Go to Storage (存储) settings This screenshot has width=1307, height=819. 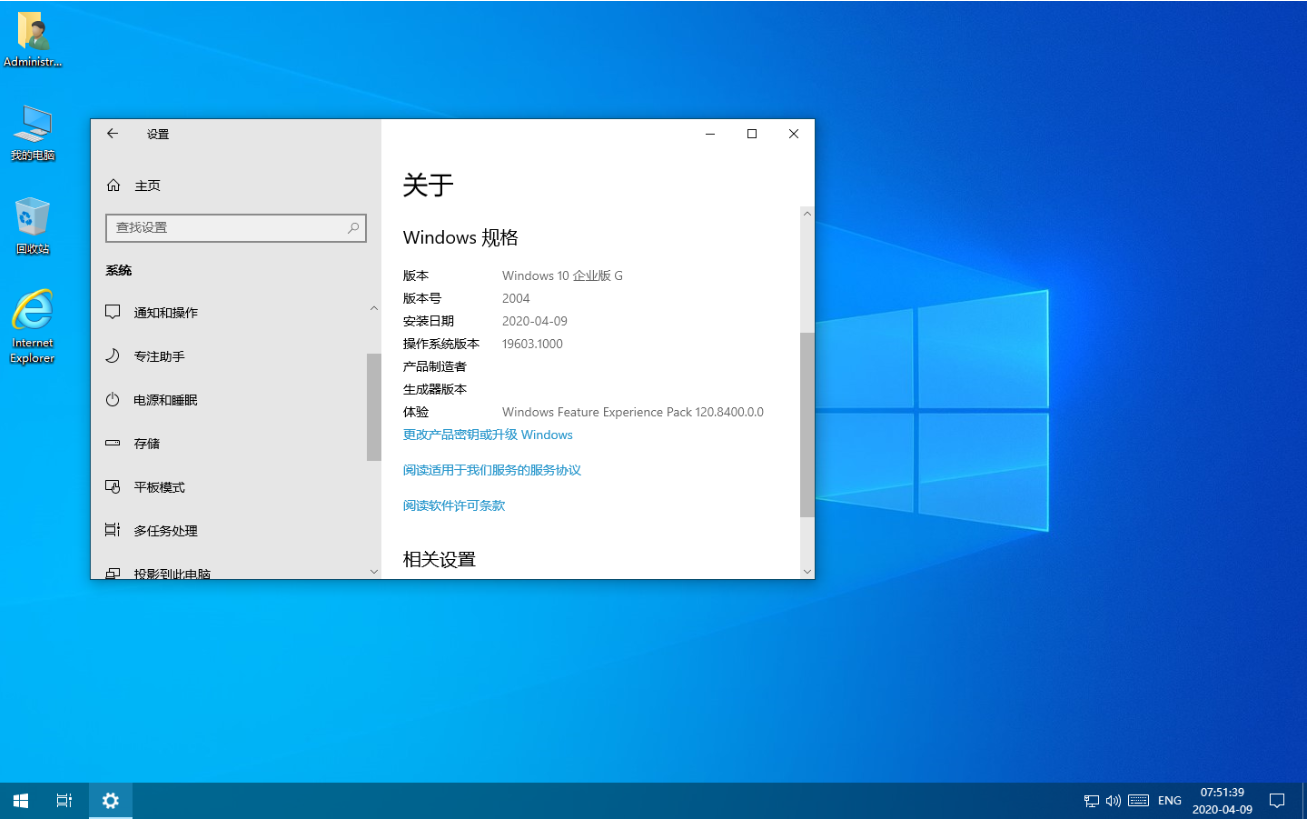pos(147,444)
